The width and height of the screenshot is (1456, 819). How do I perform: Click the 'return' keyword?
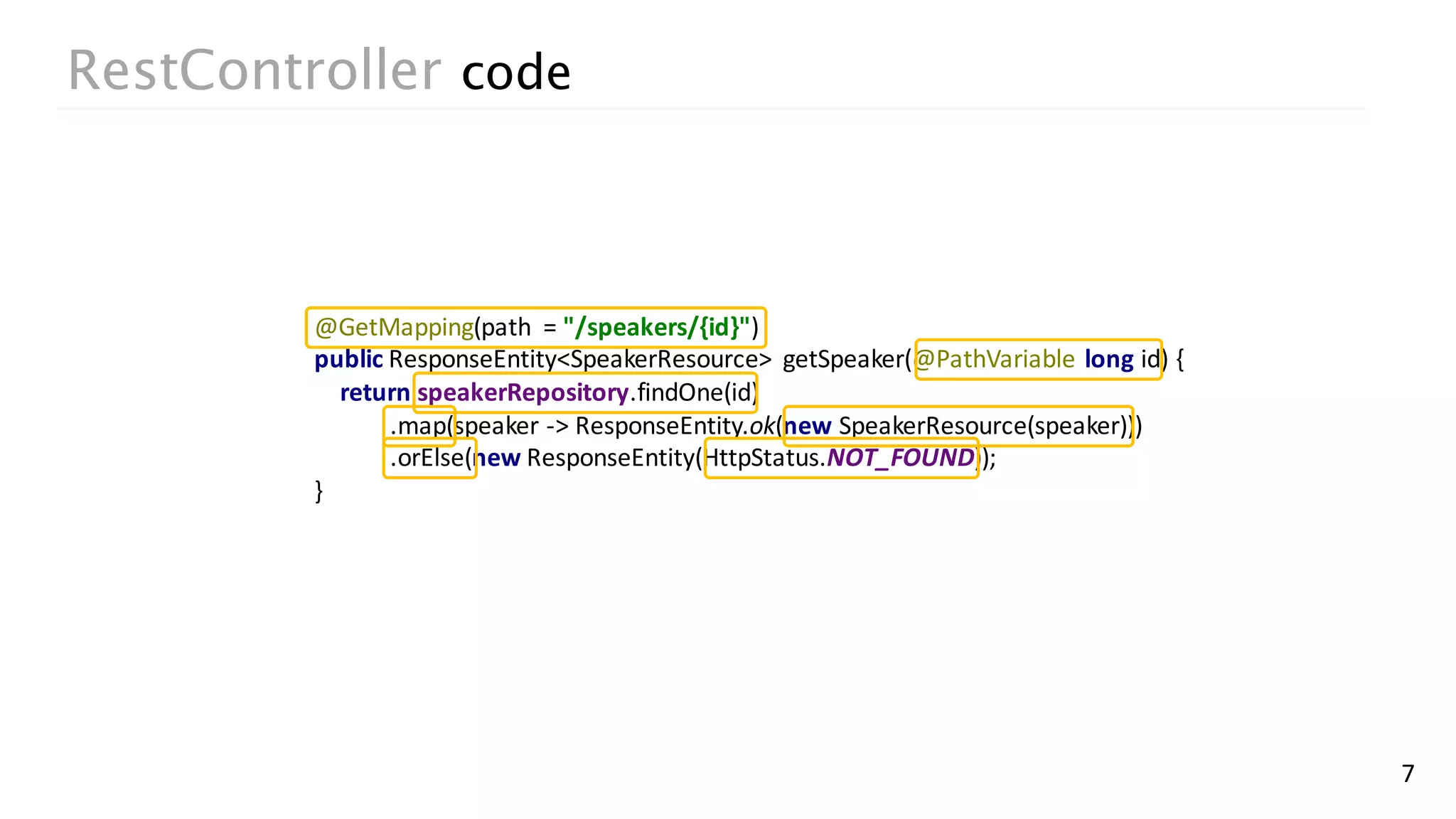click(x=375, y=392)
